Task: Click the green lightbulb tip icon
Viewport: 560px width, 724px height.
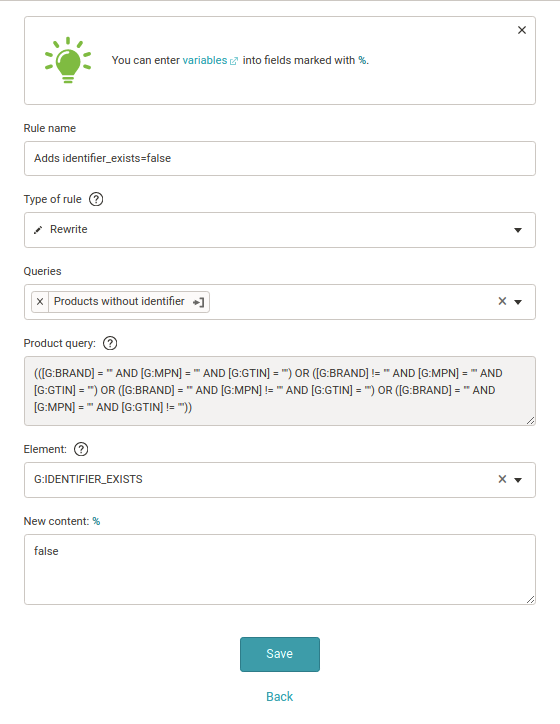Action: [x=68, y=60]
